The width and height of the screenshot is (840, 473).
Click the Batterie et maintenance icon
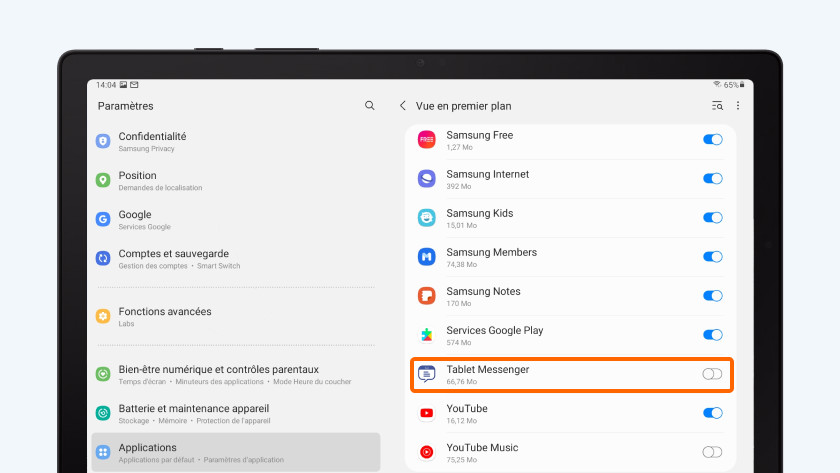pyautogui.click(x=103, y=413)
